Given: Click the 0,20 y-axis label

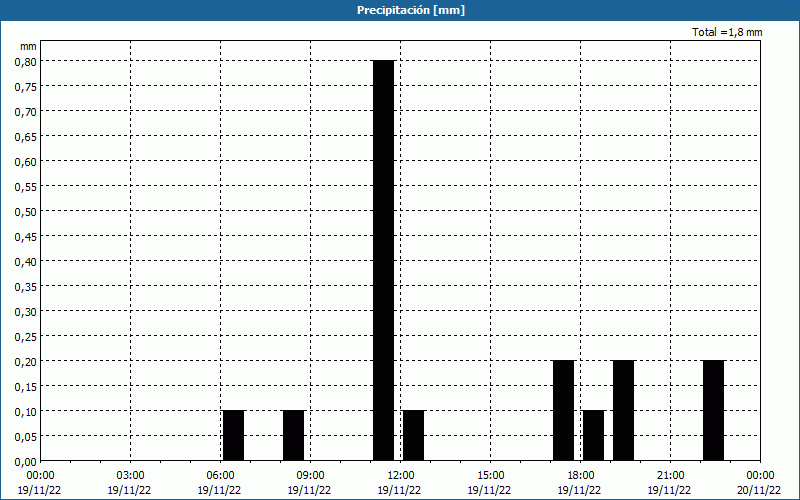Looking at the screenshot, I should point(26,361).
